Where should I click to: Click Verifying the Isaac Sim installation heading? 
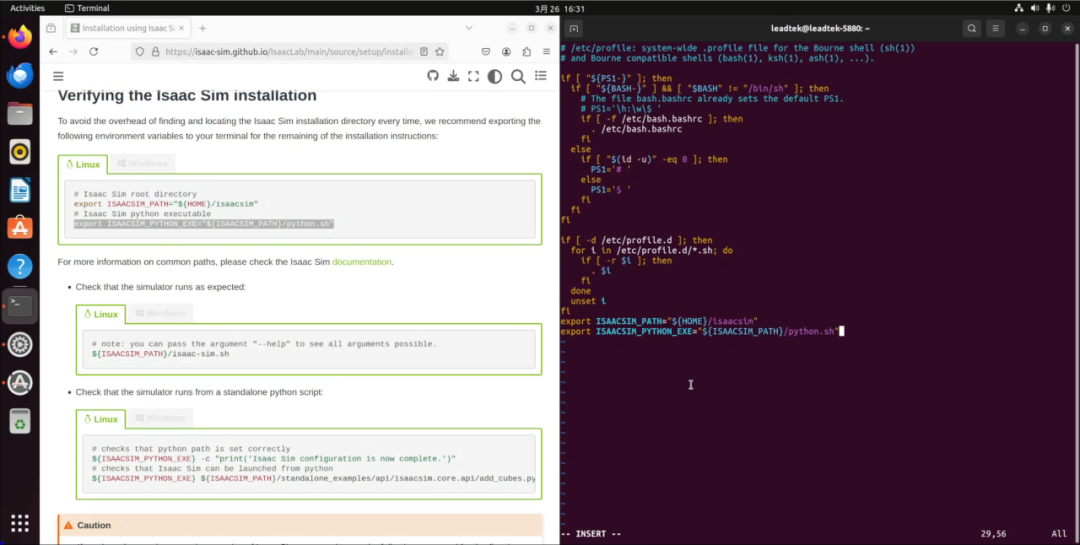tap(187, 96)
